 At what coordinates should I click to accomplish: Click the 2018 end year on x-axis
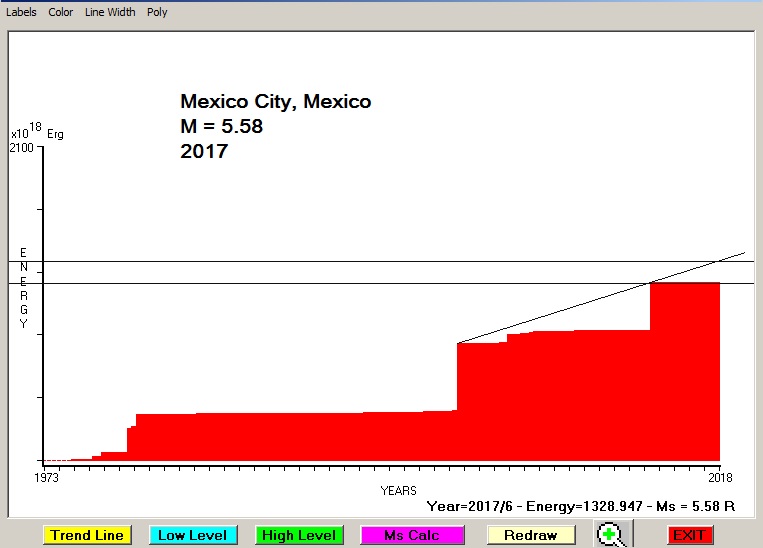click(720, 476)
